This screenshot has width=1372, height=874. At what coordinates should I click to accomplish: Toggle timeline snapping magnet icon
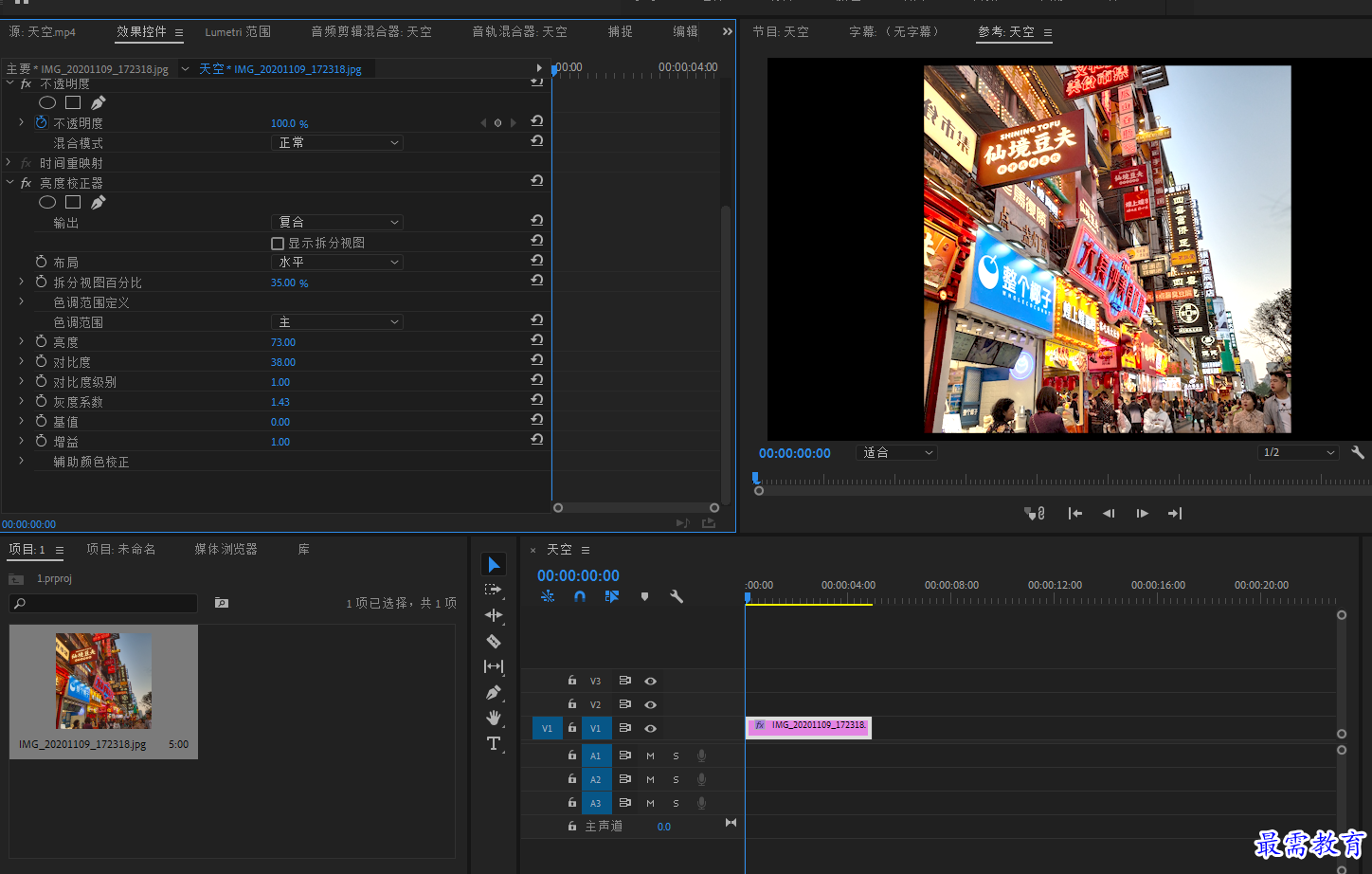click(x=580, y=596)
